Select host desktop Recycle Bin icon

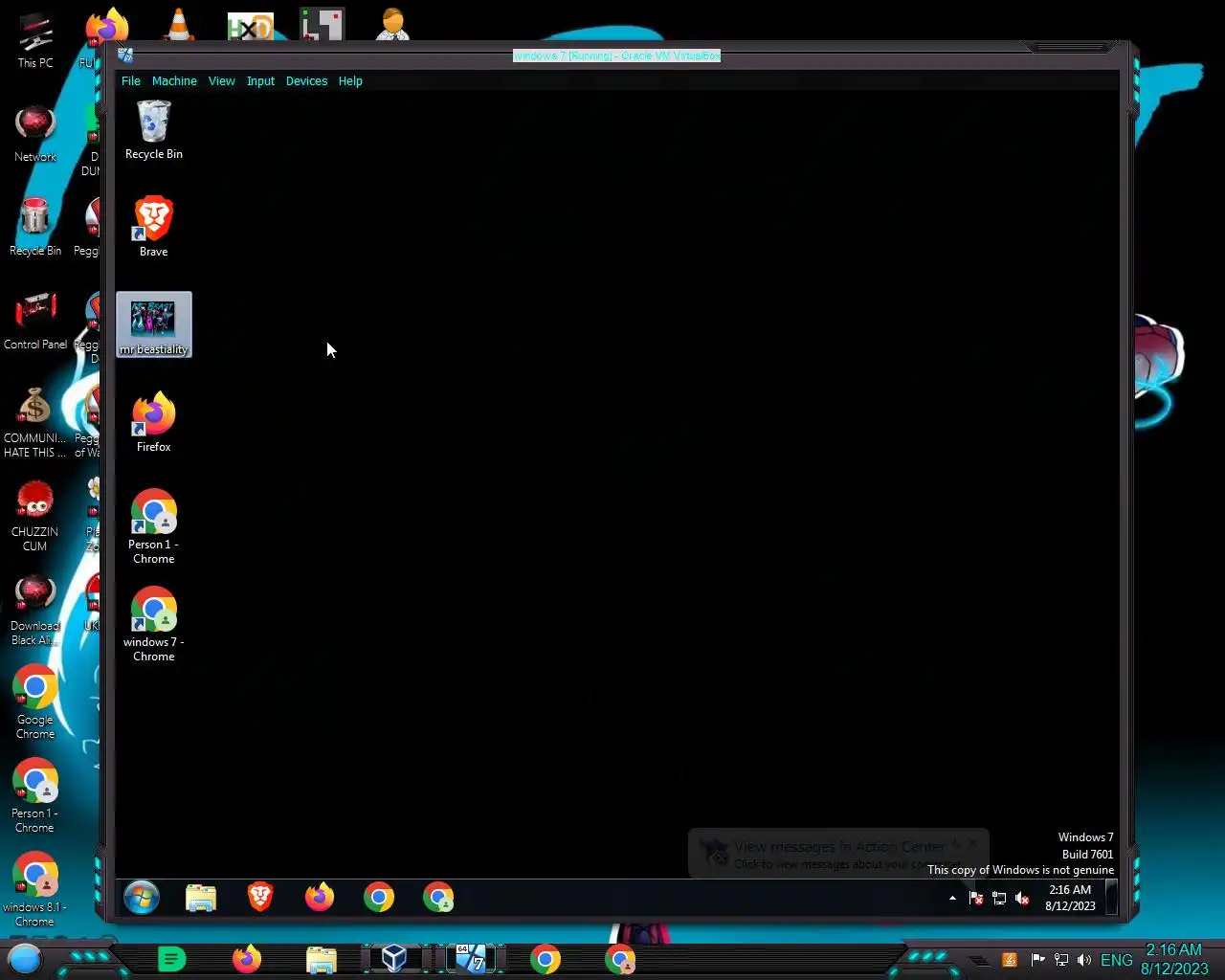point(35,228)
